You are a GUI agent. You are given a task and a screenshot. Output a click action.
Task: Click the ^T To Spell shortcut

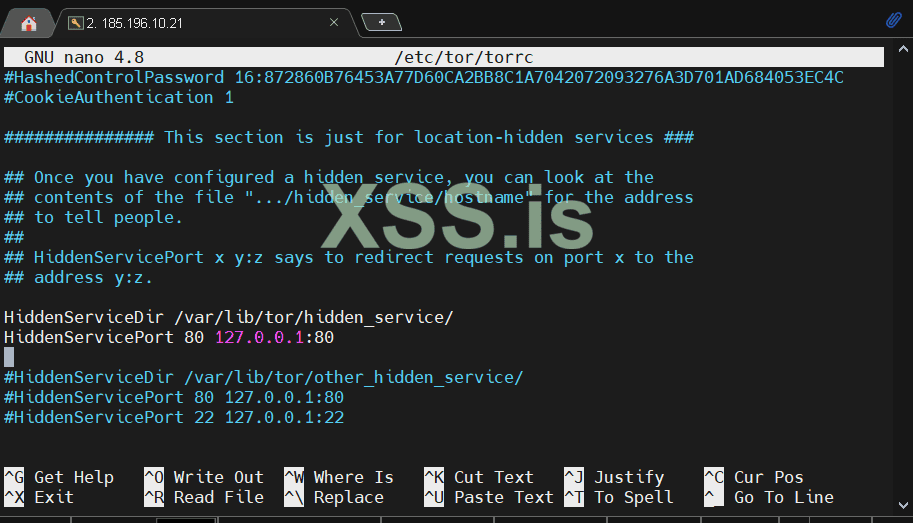pyautogui.click(x=619, y=497)
